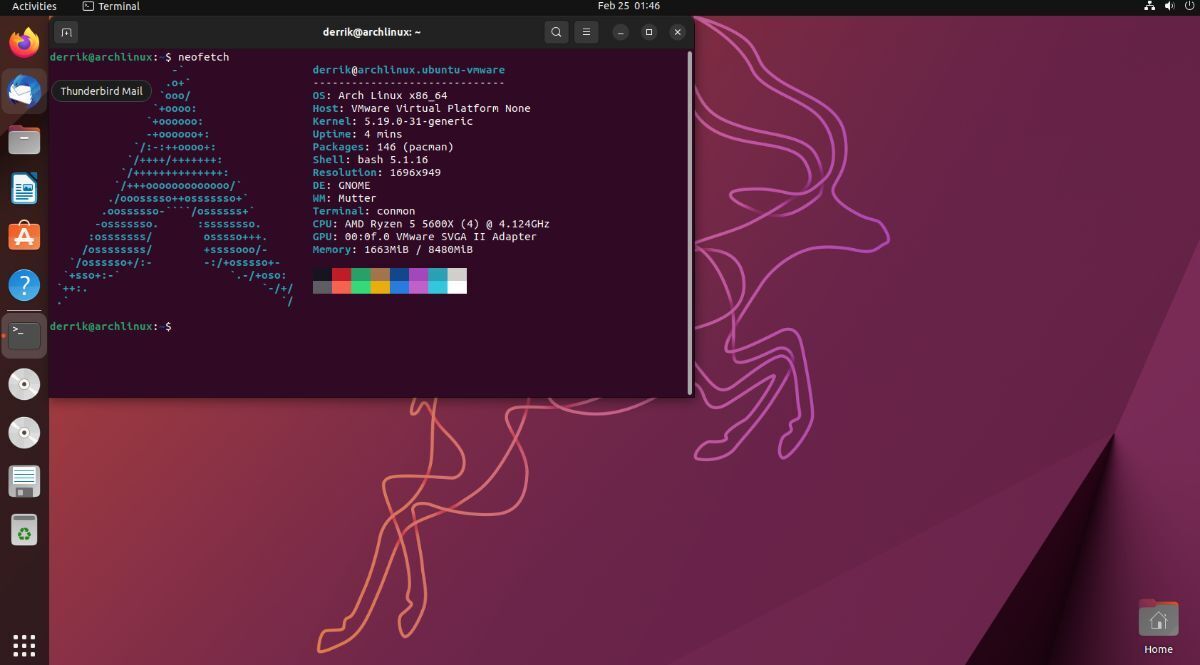Viewport: 1200px width, 665px height.
Task: Show Applications grid
Action: click(x=24, y=644)
